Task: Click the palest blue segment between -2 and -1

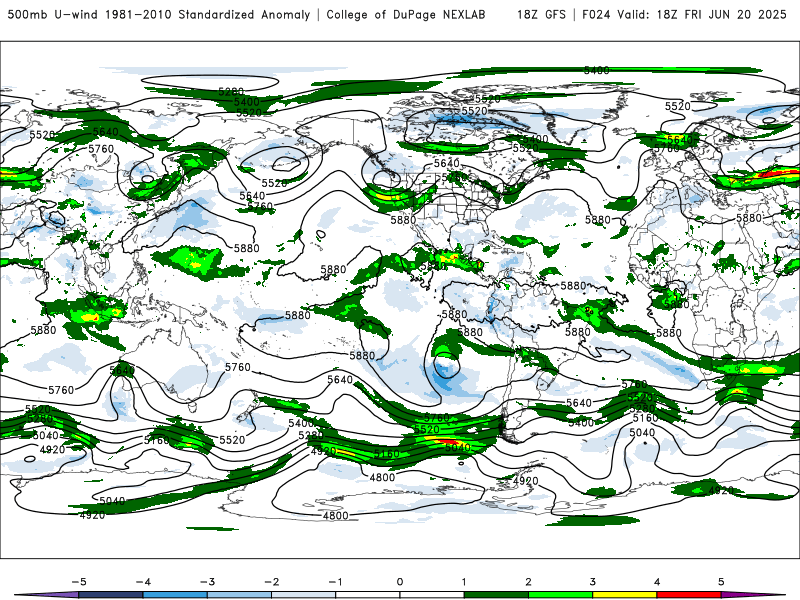Action: [x=304, y=595]
